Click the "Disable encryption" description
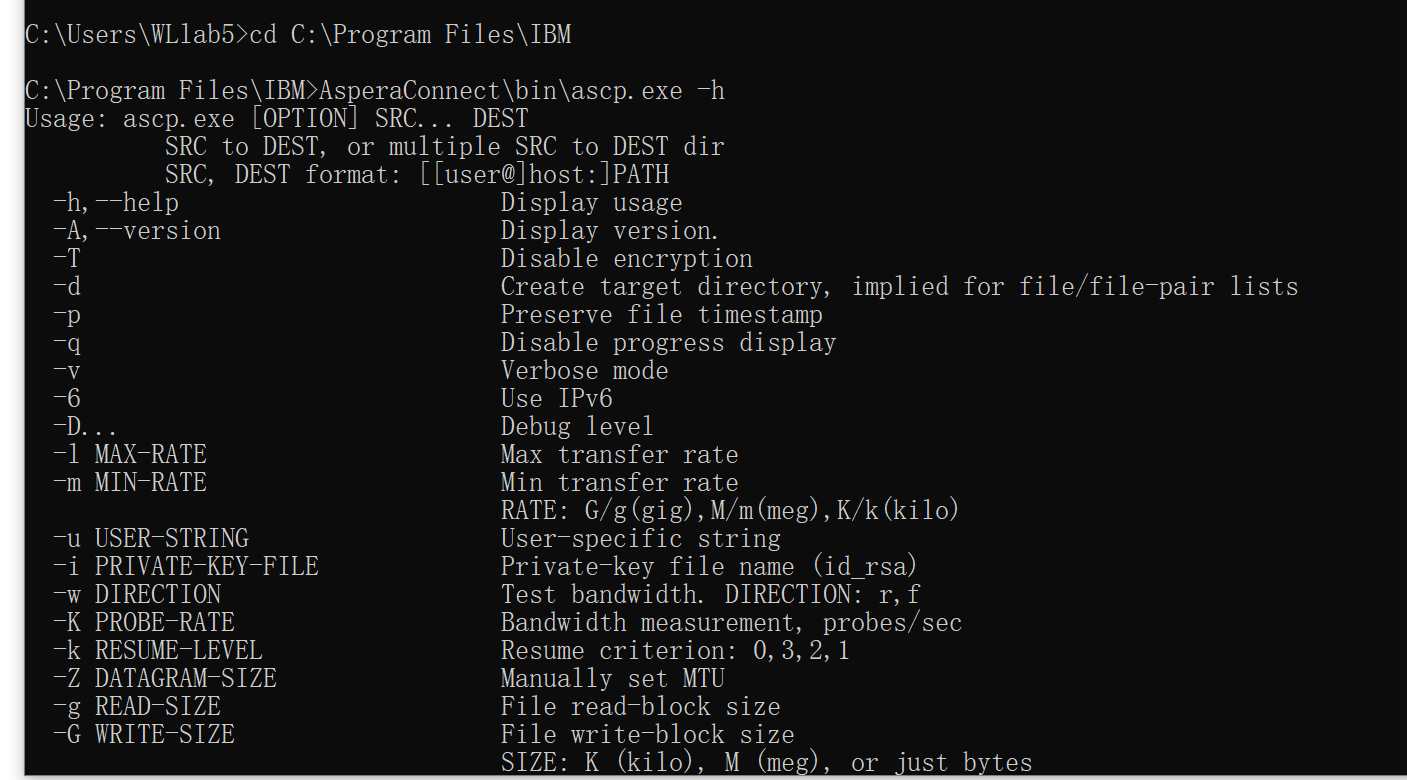Screen dimensions: 1407x780 click(x=626, y=259)
